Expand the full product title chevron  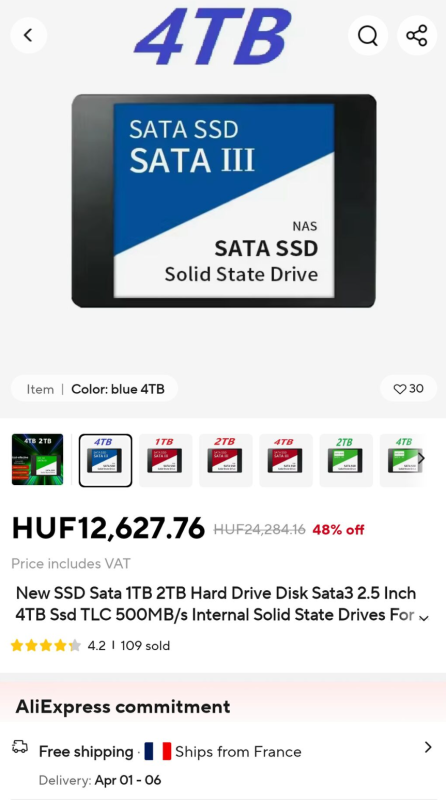pyautogui.click(x=424, y=618)
